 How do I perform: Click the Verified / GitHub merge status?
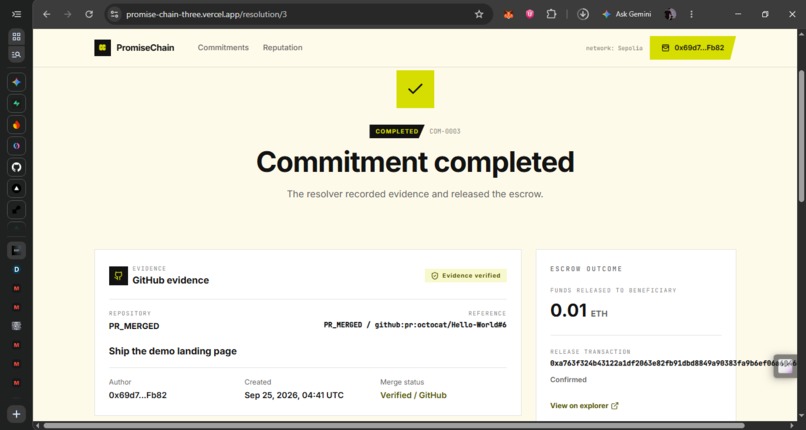tap(413, 395)
